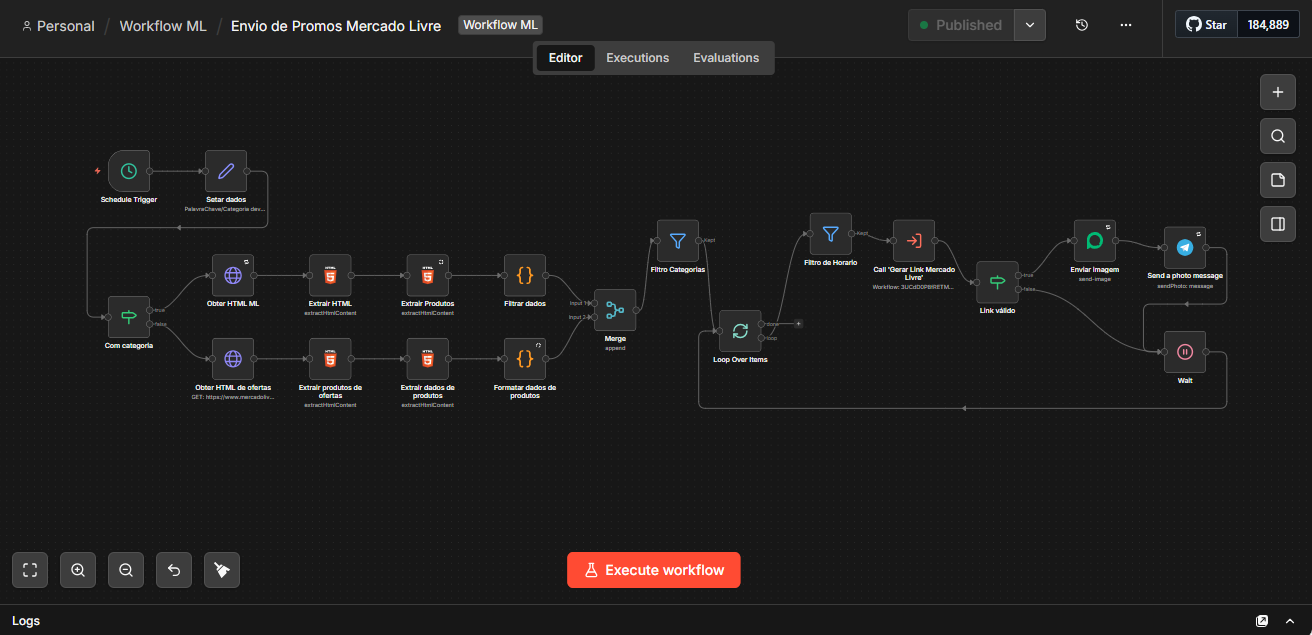
Task: Select Extrair dados de produtos node
Action: pyautogui.click(x=427, y=359)
